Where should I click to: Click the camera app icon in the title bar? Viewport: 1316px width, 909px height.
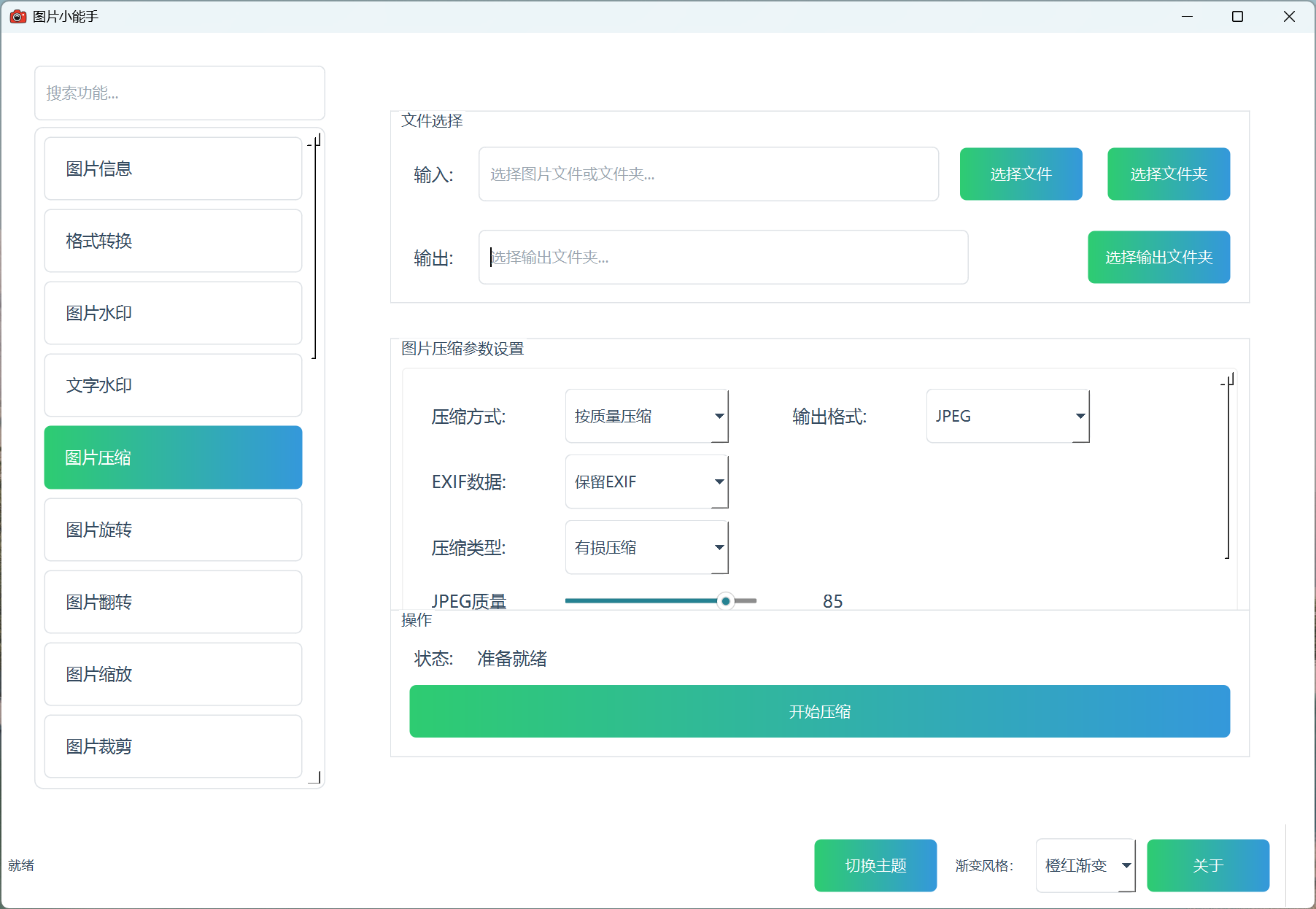pos(18,16)
